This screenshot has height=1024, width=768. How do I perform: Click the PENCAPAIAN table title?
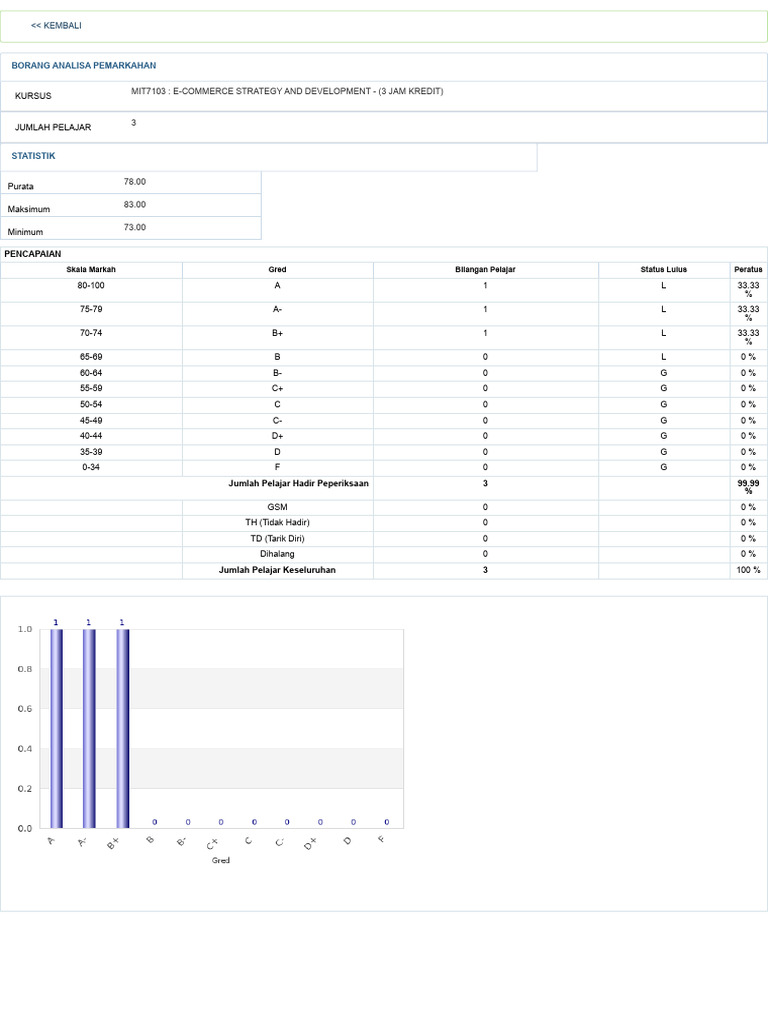[33, 253]
